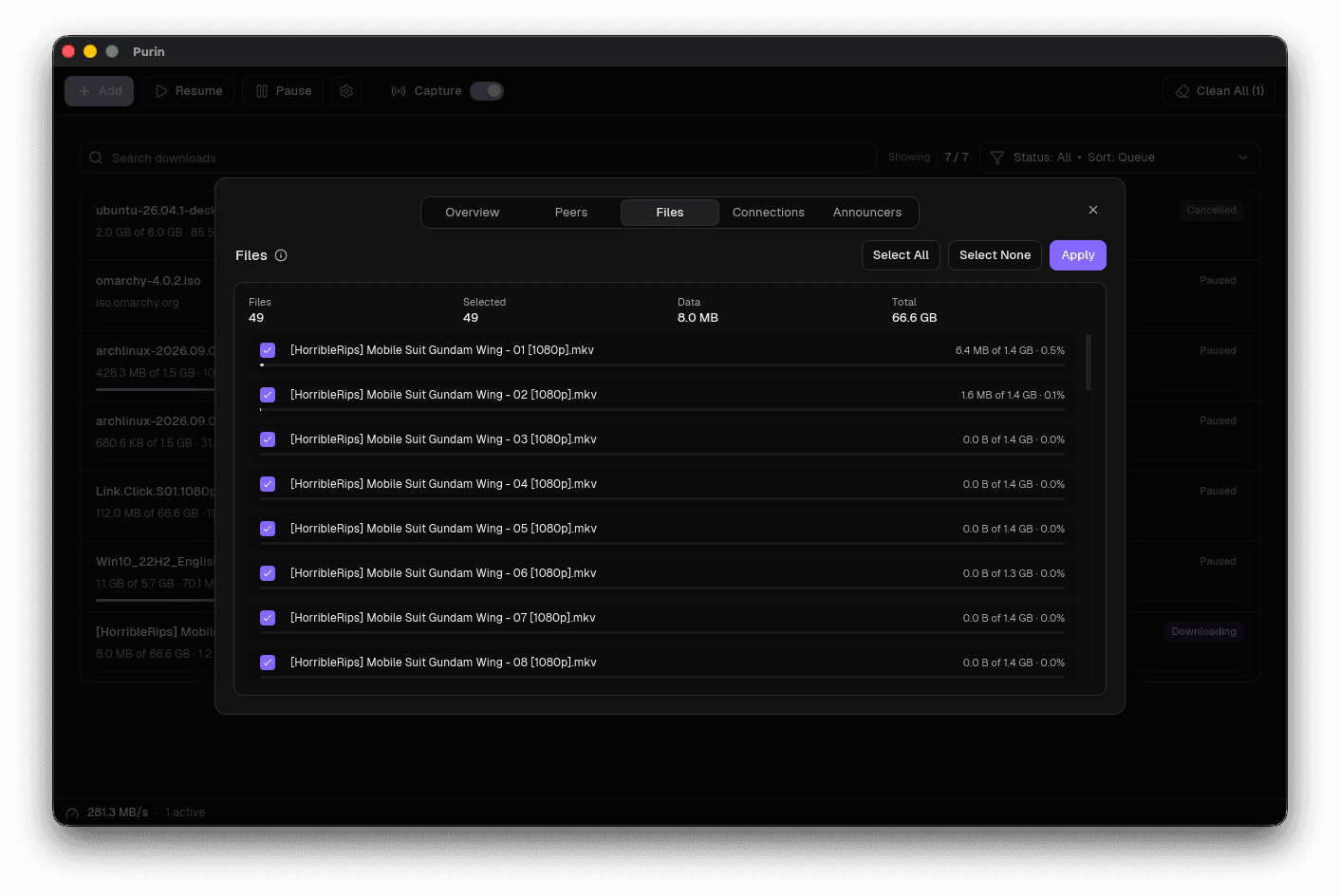
Task: Open the settings gear in the toolbar
Action: click(x=346, y=91)
